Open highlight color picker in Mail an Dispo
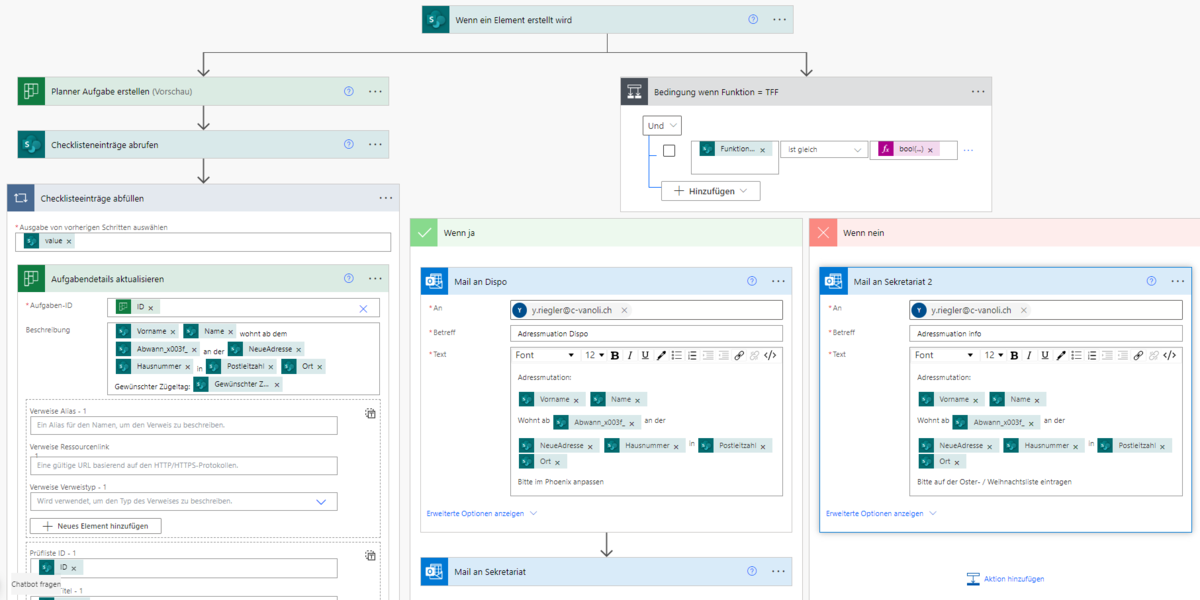Image resolution: width=1200 pixels, height=600 pixels. coord(660,355)
